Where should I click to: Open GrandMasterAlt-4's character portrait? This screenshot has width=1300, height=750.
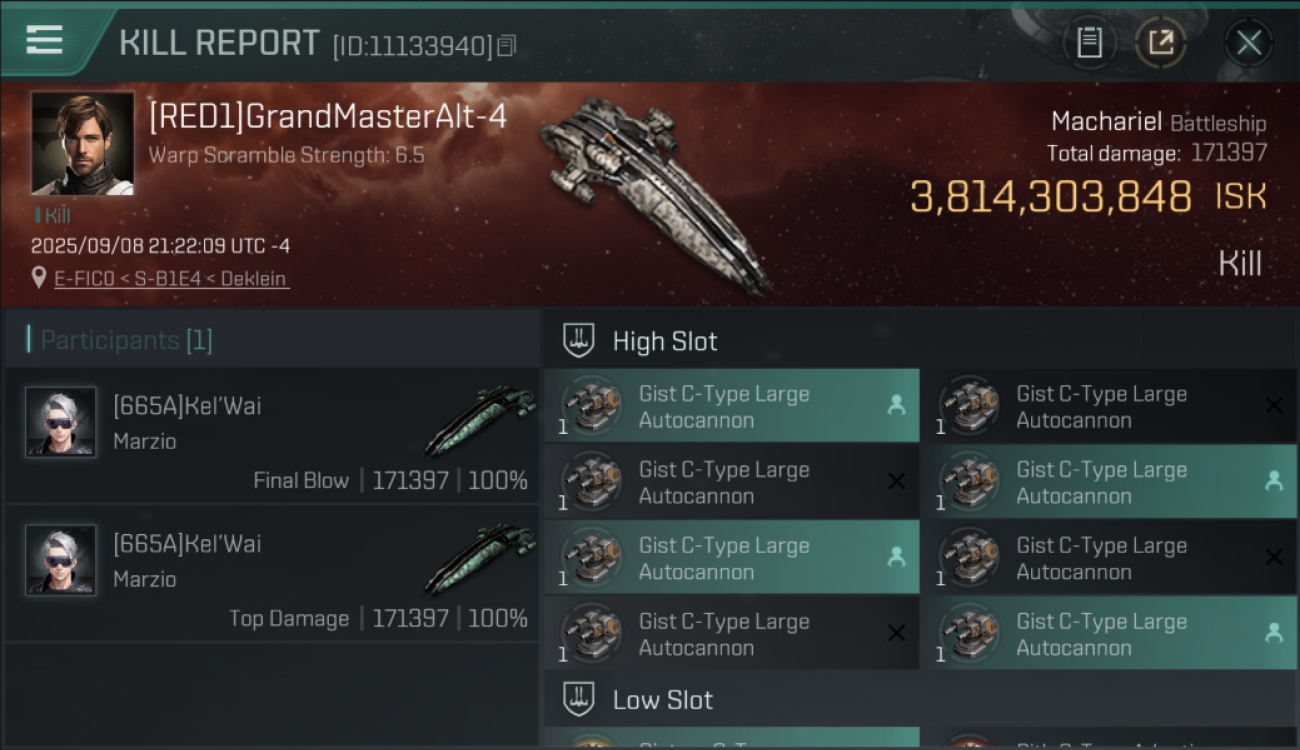tap(82, 143)
